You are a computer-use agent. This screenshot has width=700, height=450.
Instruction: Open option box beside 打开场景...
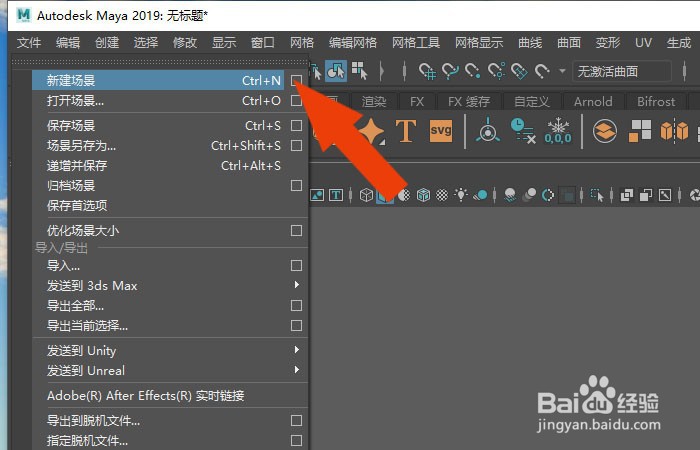(296, 101)
